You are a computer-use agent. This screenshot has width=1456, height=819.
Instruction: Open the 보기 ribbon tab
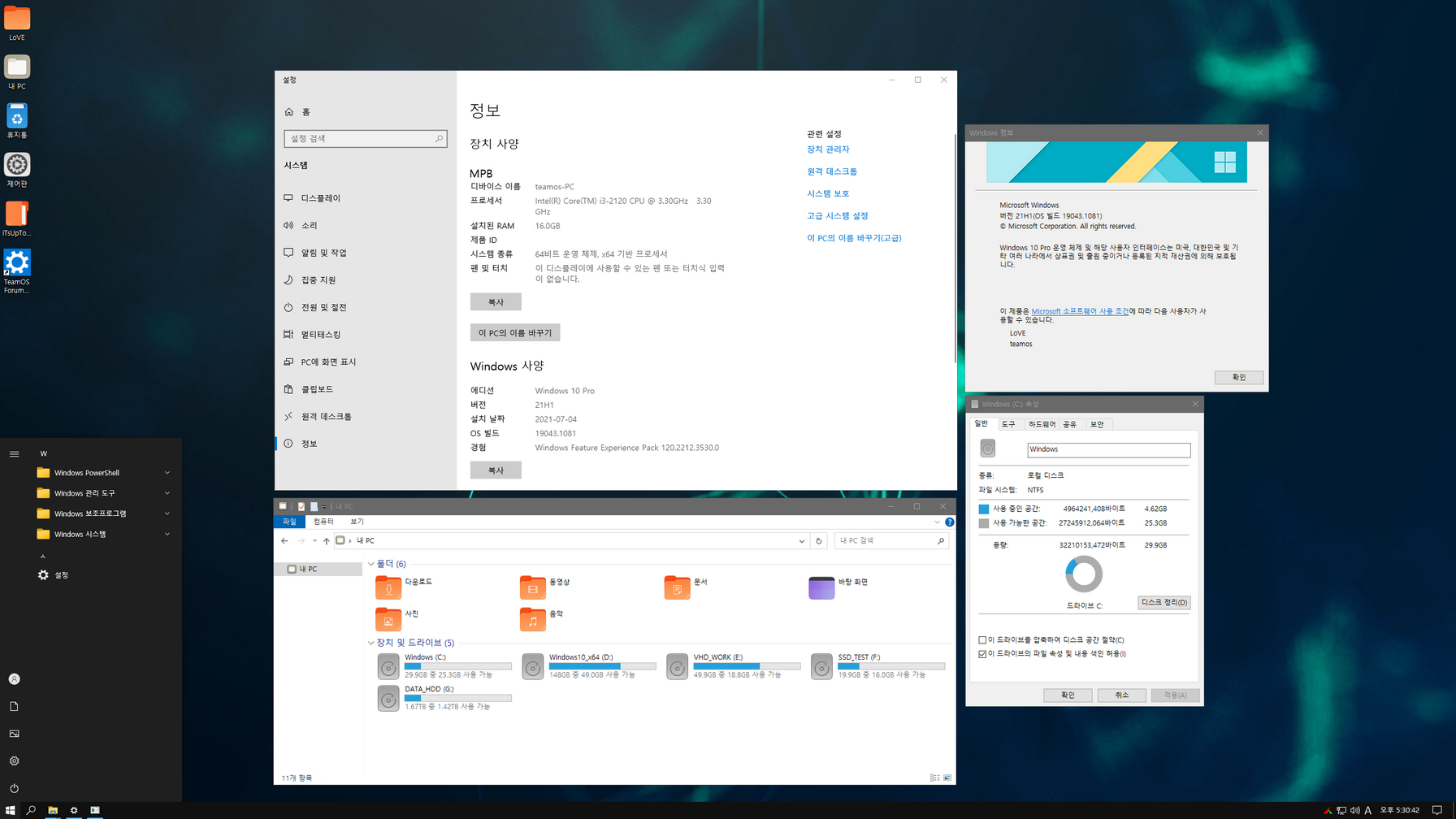(x=357, y=522)
